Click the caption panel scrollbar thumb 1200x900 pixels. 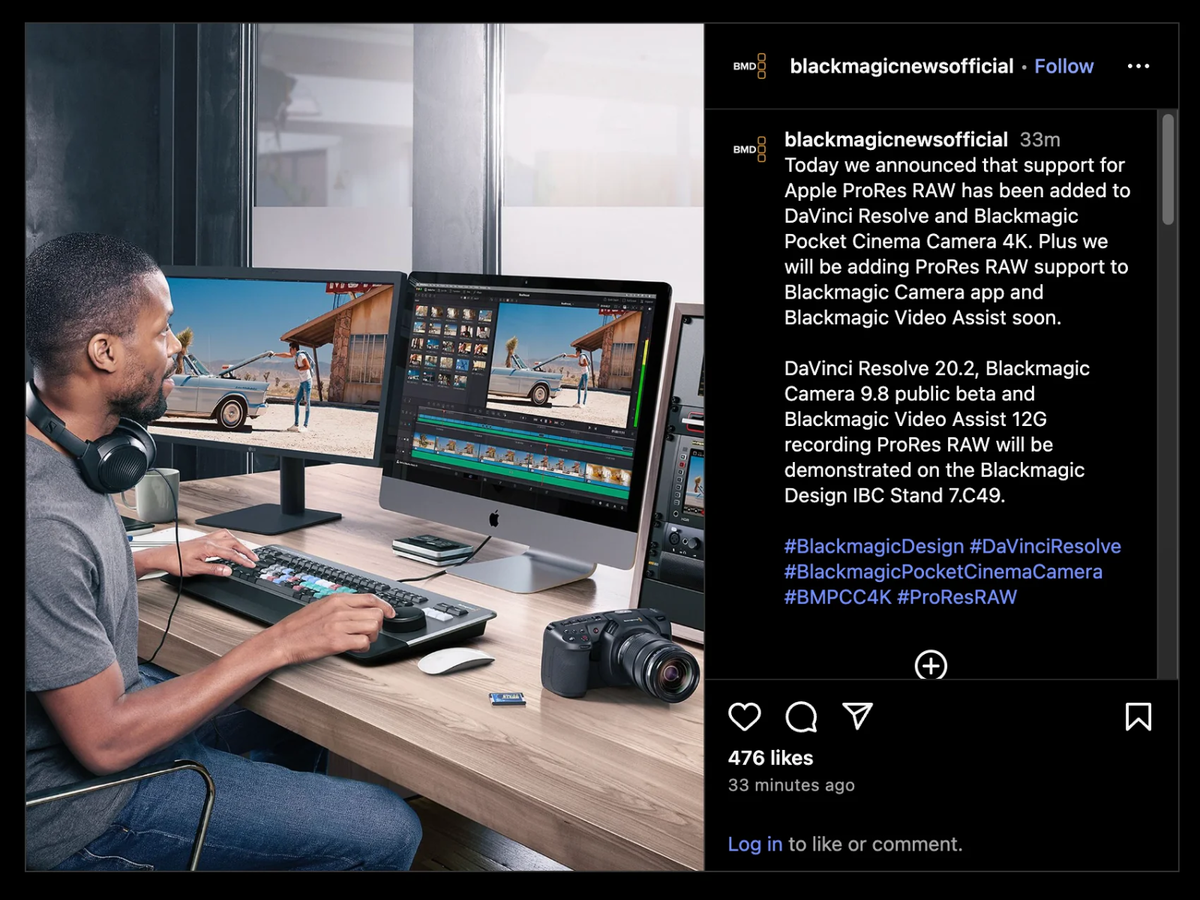tap(1167, 169)
